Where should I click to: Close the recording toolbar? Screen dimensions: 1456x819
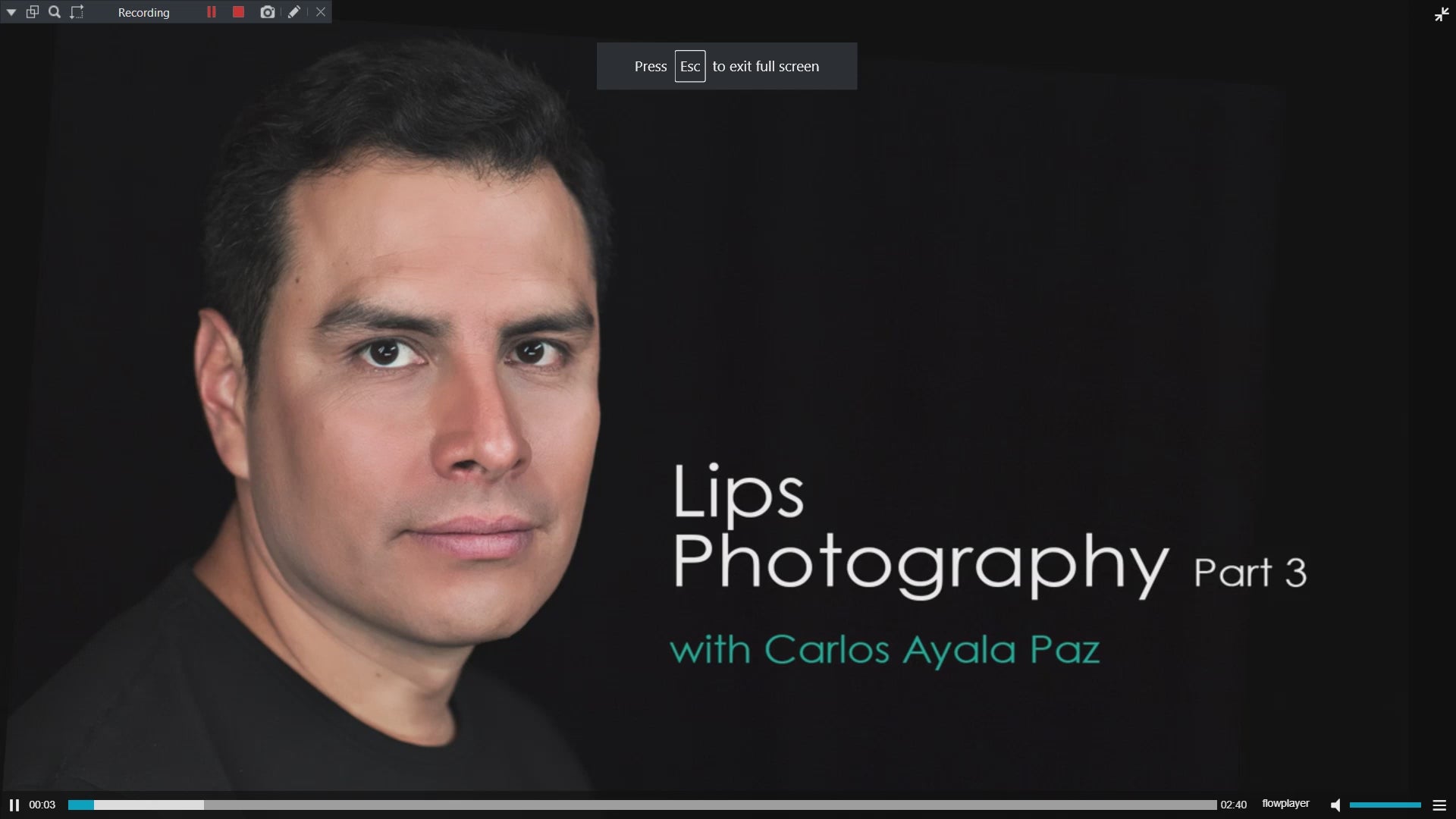(x=321, y=12)
